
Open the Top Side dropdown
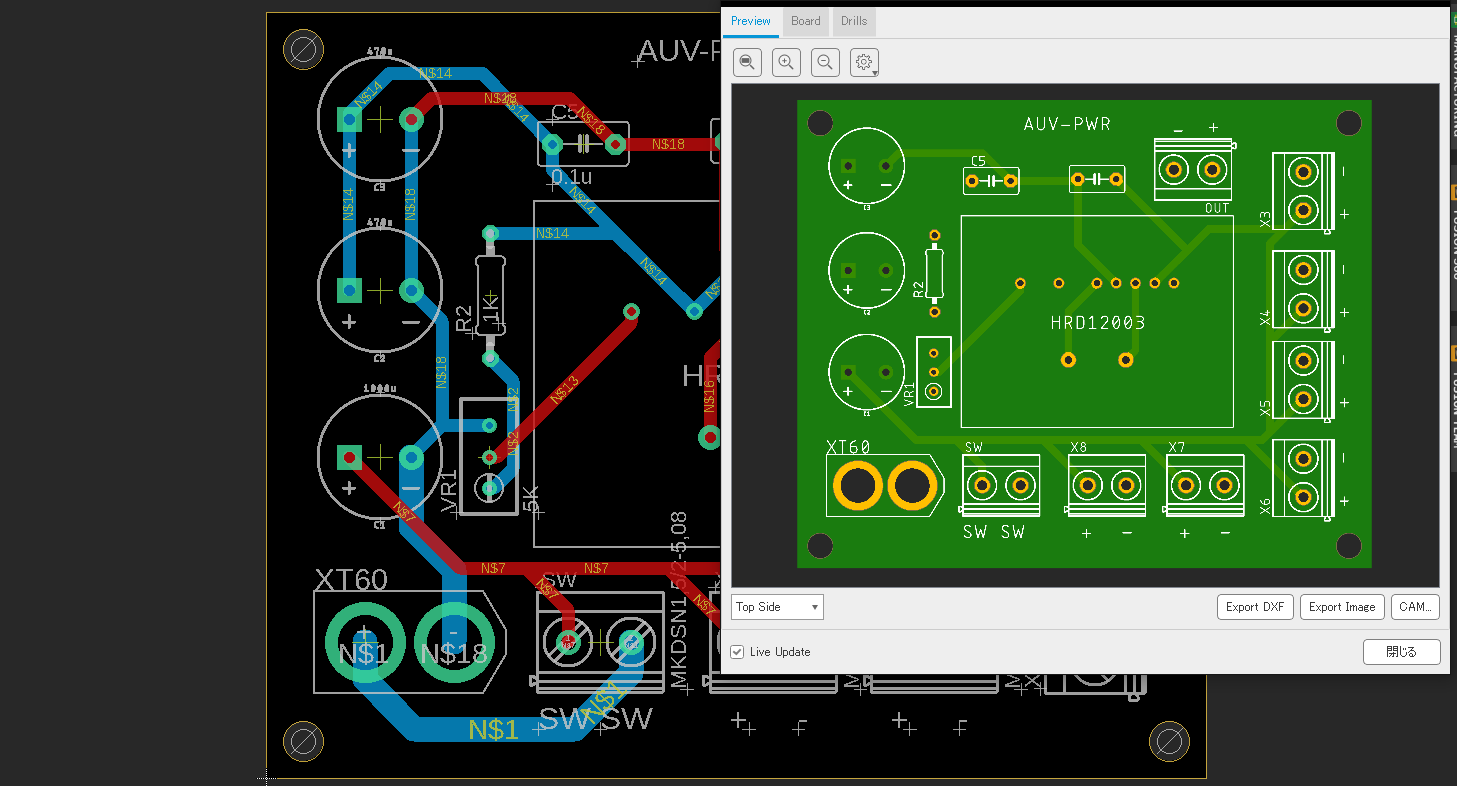[x=778, y=607]
